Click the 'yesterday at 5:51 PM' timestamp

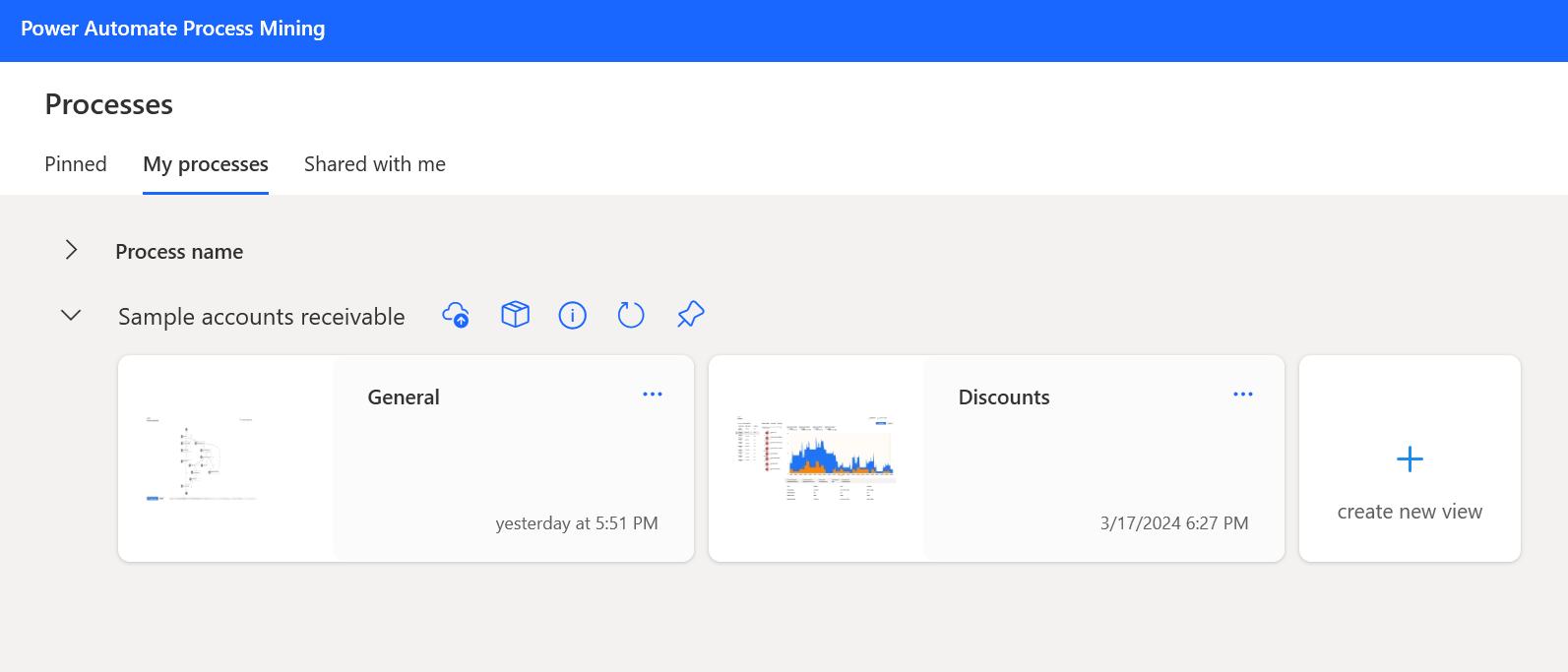click(x=577, y=523)
